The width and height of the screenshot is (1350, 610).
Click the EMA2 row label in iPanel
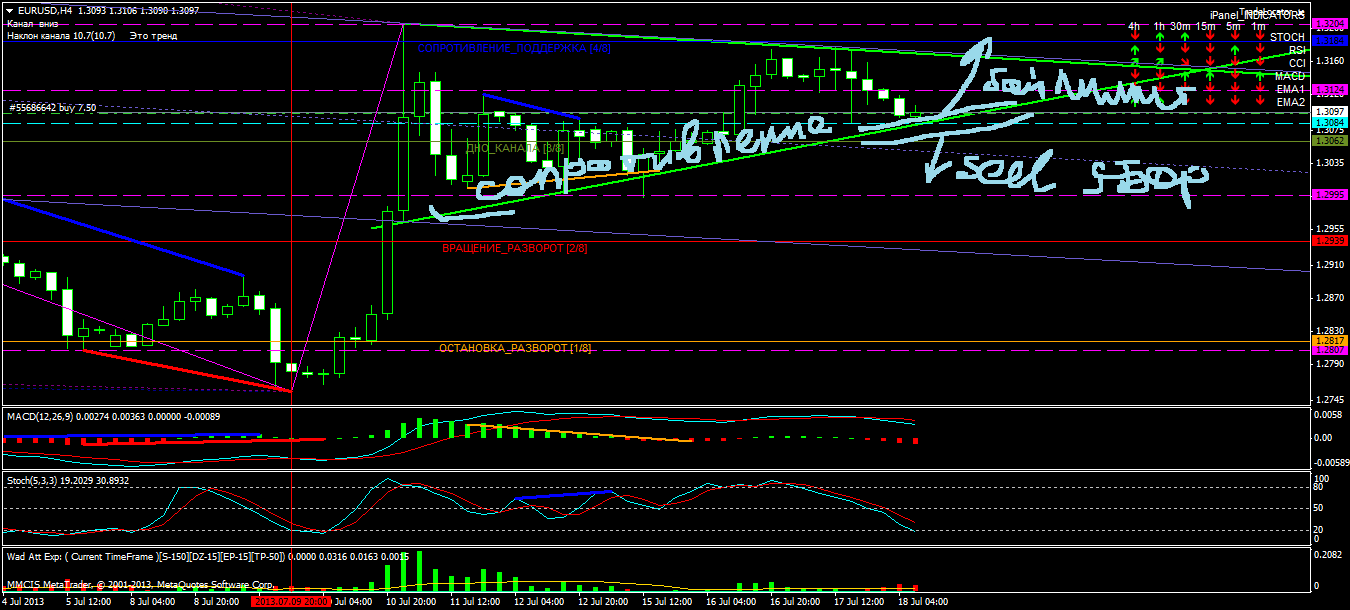(x=1290, y=102)
